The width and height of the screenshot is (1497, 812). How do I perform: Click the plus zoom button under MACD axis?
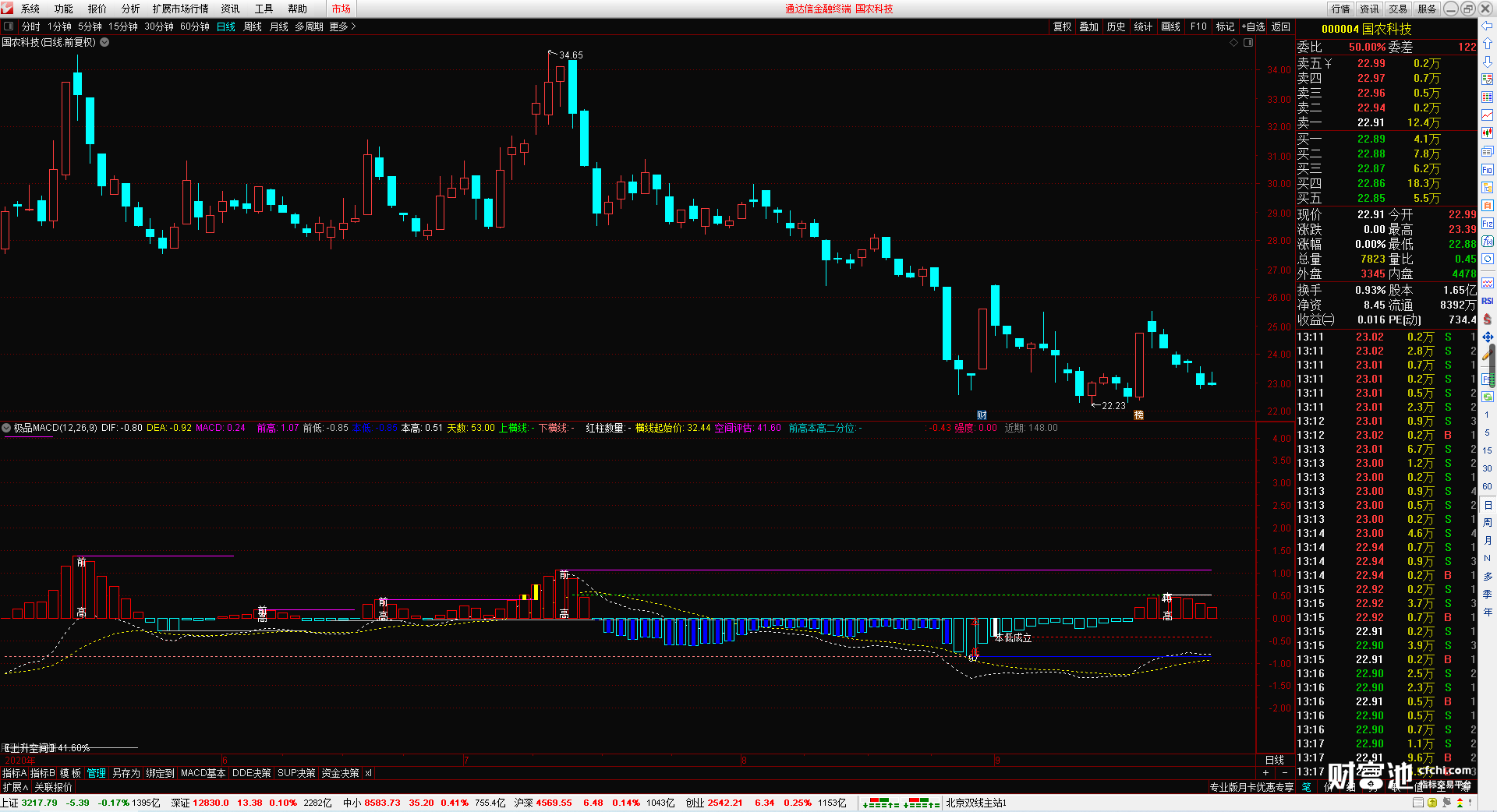click(x=1265, y=773)
